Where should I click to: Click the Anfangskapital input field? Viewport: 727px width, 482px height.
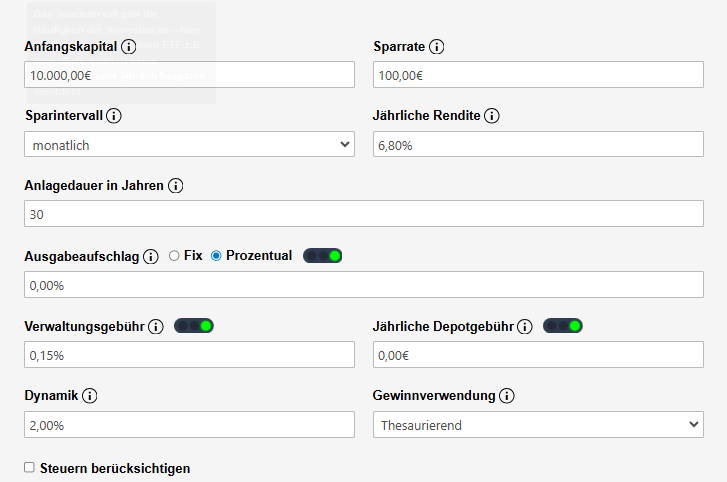point(189,75)
